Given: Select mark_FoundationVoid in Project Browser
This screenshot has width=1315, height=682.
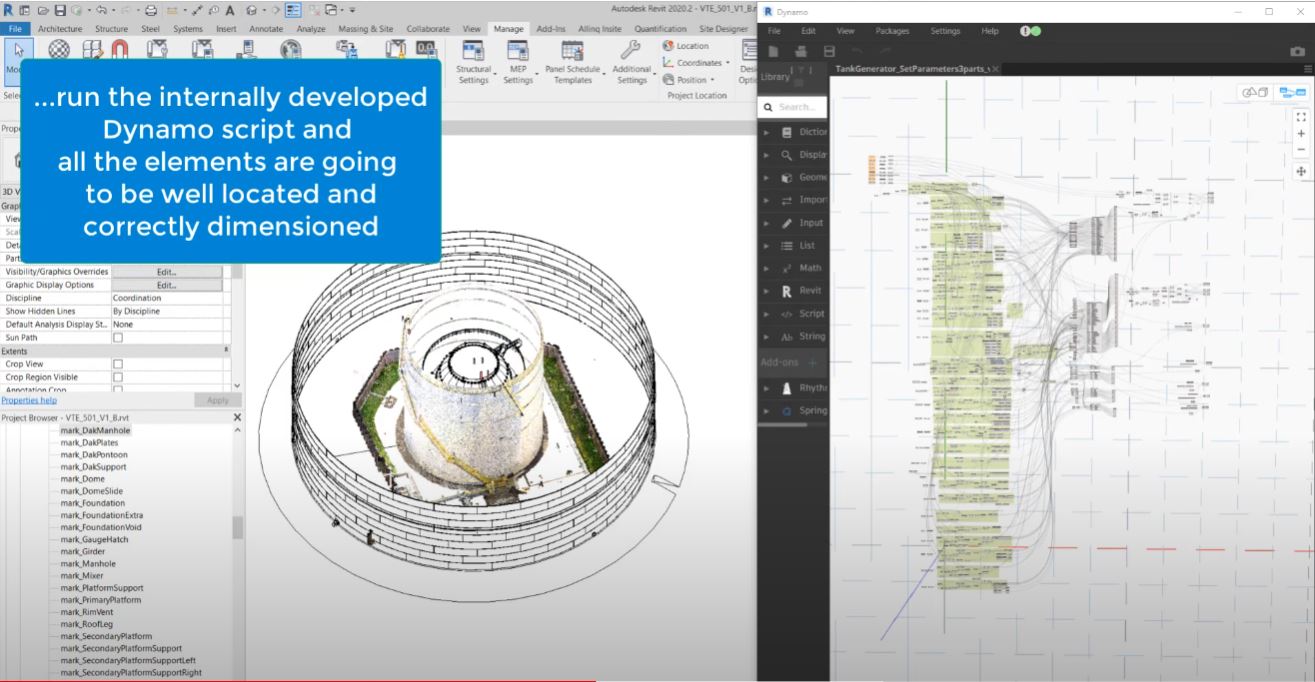Looking at the screenshot, I should (100, 527).
